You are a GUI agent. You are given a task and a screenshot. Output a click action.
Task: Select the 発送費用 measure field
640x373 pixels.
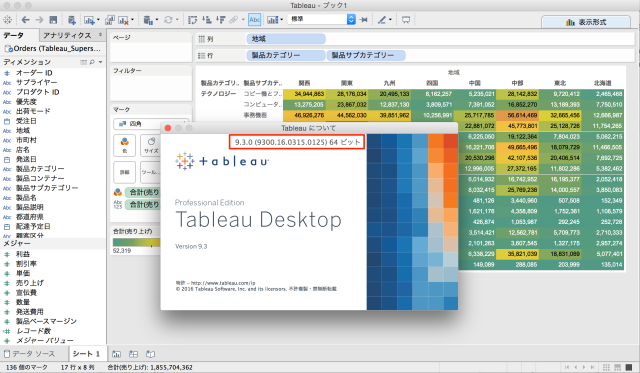tap(30, 312)
